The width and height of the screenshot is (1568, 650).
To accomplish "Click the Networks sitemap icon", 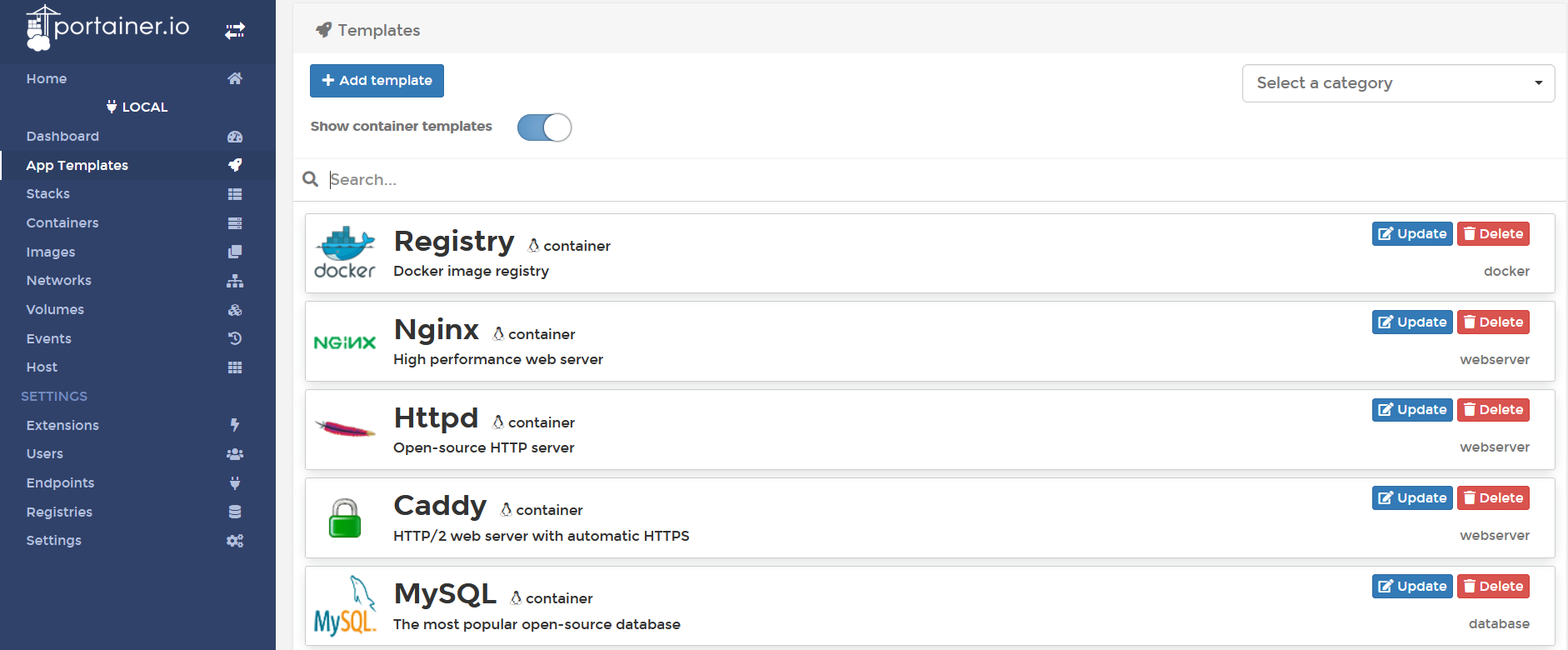I will [x=235, y=281].
